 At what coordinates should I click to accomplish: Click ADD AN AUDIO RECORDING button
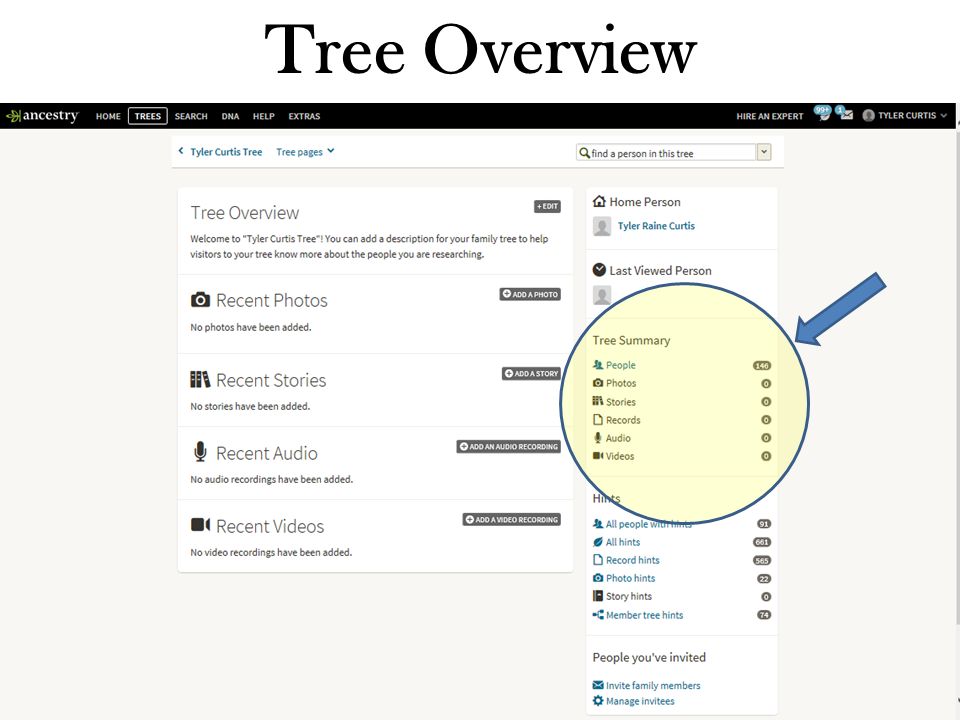click(509, 446)
